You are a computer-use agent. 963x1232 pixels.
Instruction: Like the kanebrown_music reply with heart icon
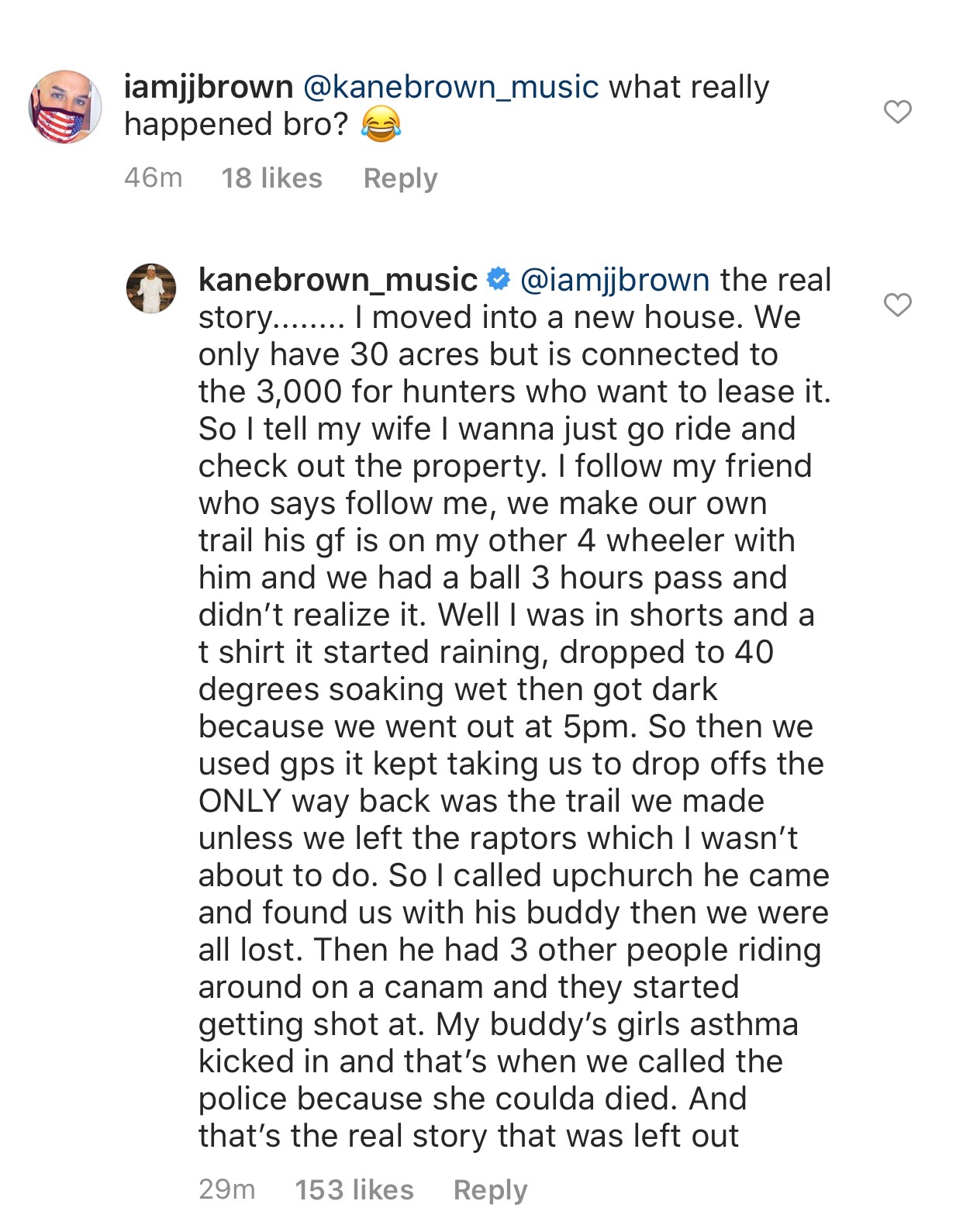pos(898,305)
